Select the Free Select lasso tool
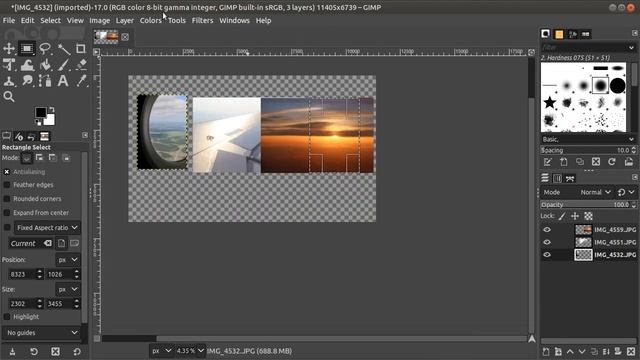Viewport: 640px width, 360px height. pos(45,49)
